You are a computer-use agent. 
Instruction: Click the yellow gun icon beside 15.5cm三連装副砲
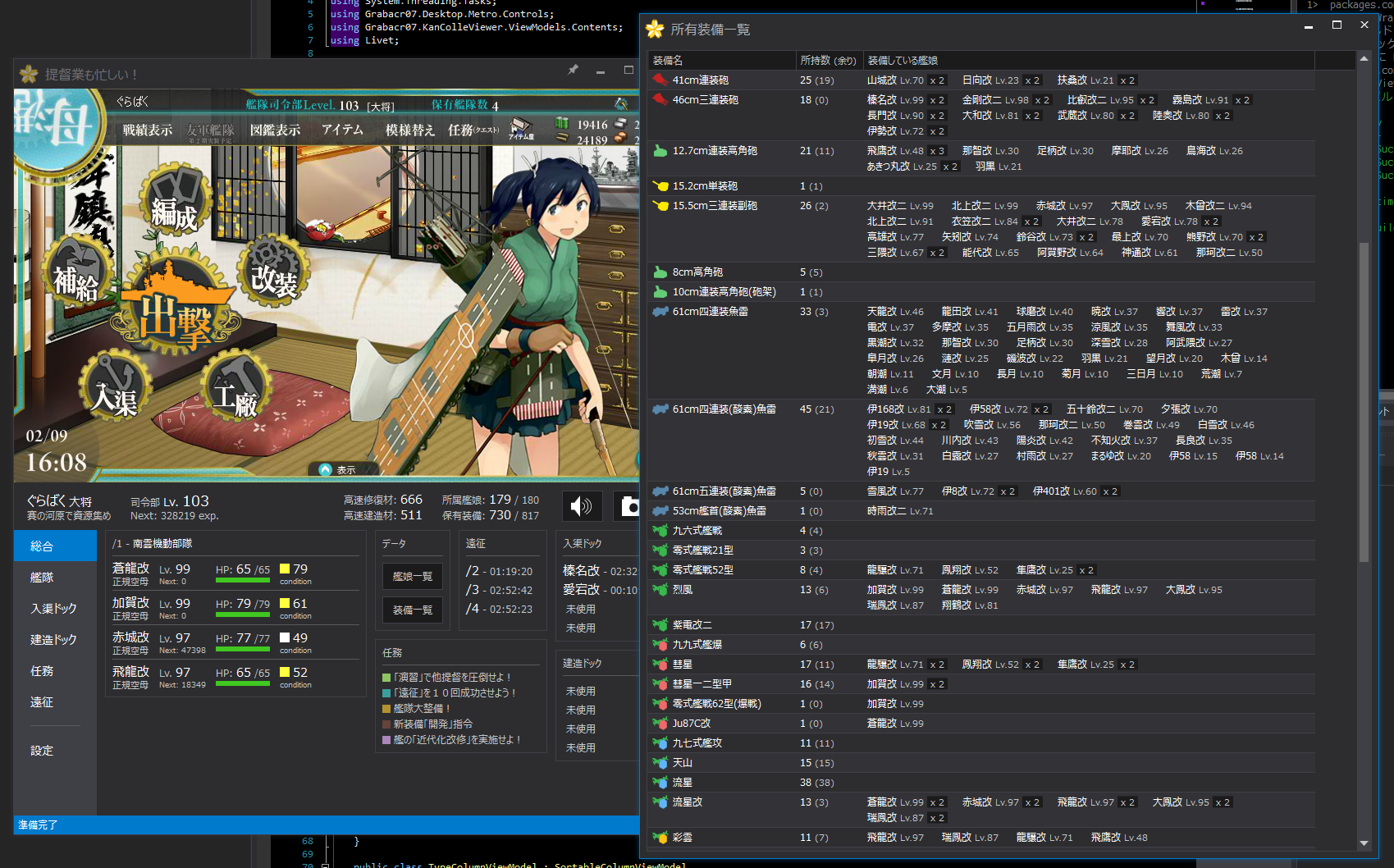click(660, 206)
